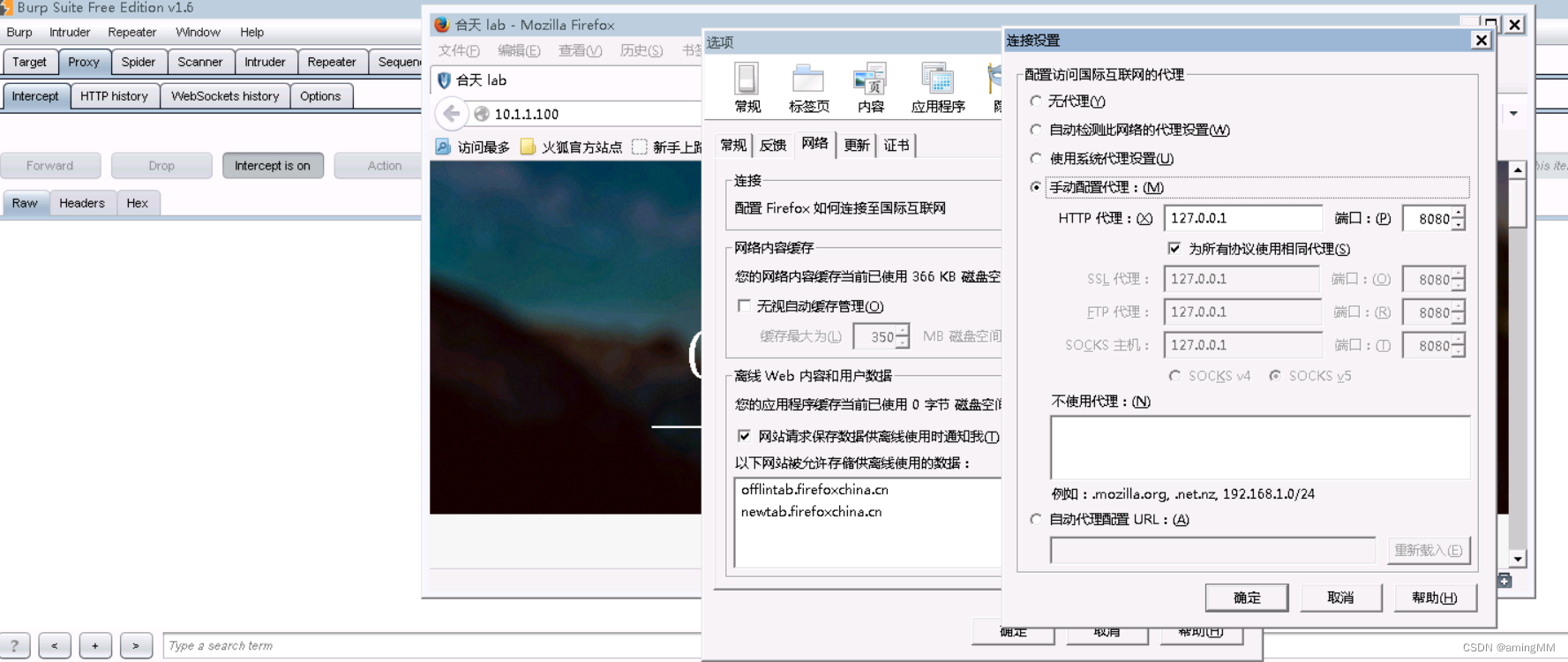
Task: Click Burp search next '>' button
Action: click(x=136, y=645)
